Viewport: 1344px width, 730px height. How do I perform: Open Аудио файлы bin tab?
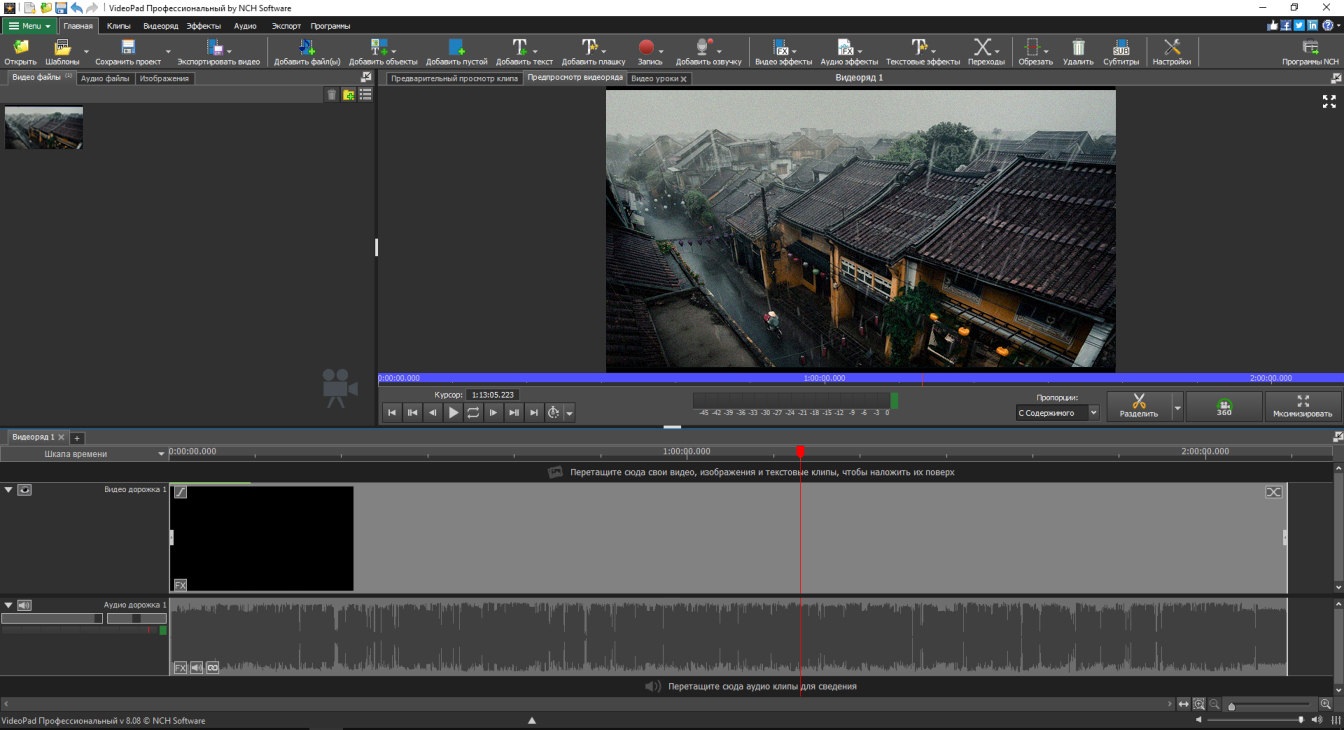[105, 78]
